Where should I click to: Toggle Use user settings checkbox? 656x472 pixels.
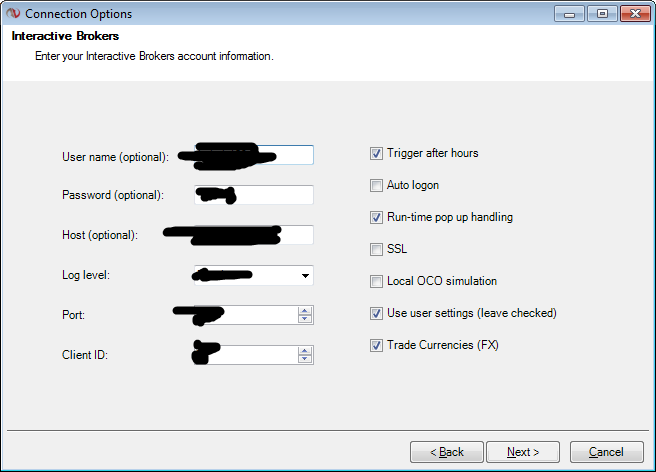coord(376,313)
